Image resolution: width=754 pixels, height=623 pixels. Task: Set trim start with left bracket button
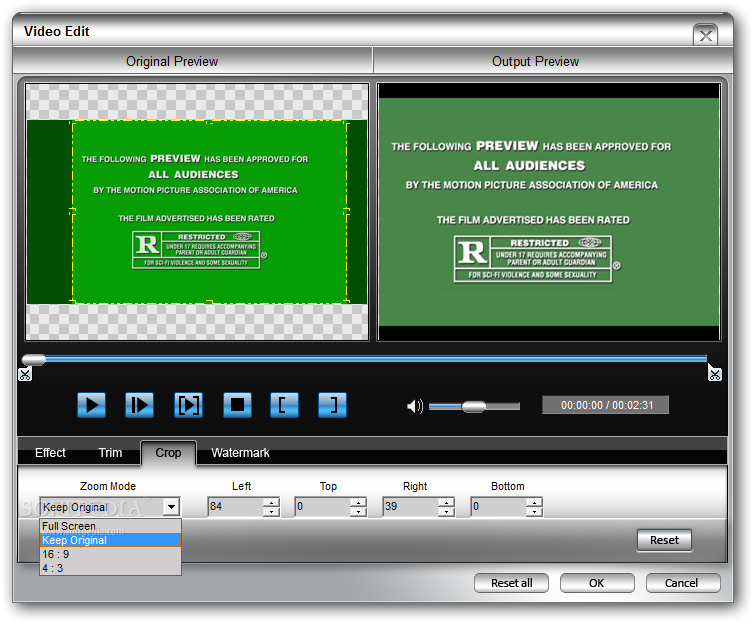pos(284,405)
